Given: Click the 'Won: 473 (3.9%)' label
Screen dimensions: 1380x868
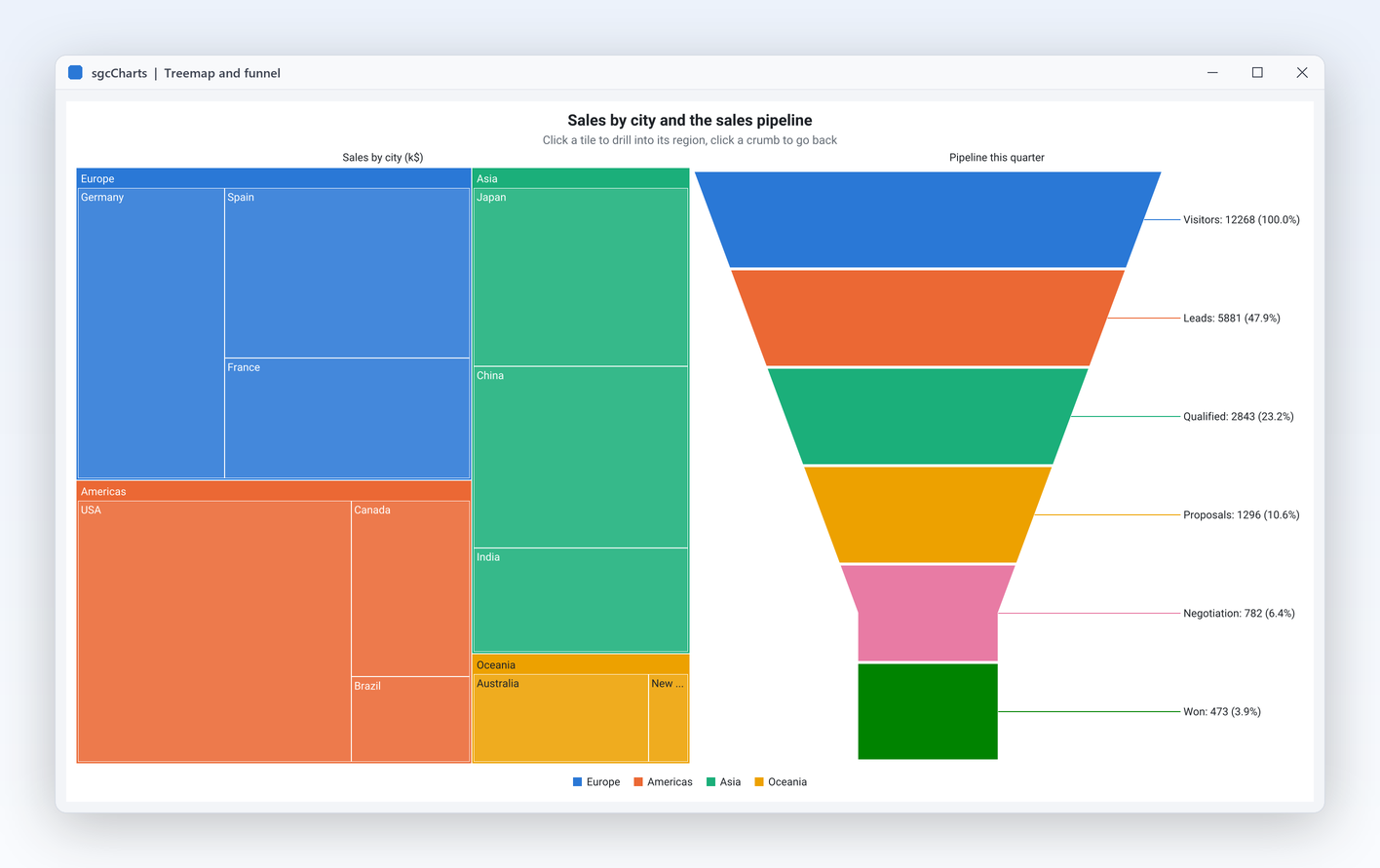Looking at the screenshot, I should [x=1221, y=712].
